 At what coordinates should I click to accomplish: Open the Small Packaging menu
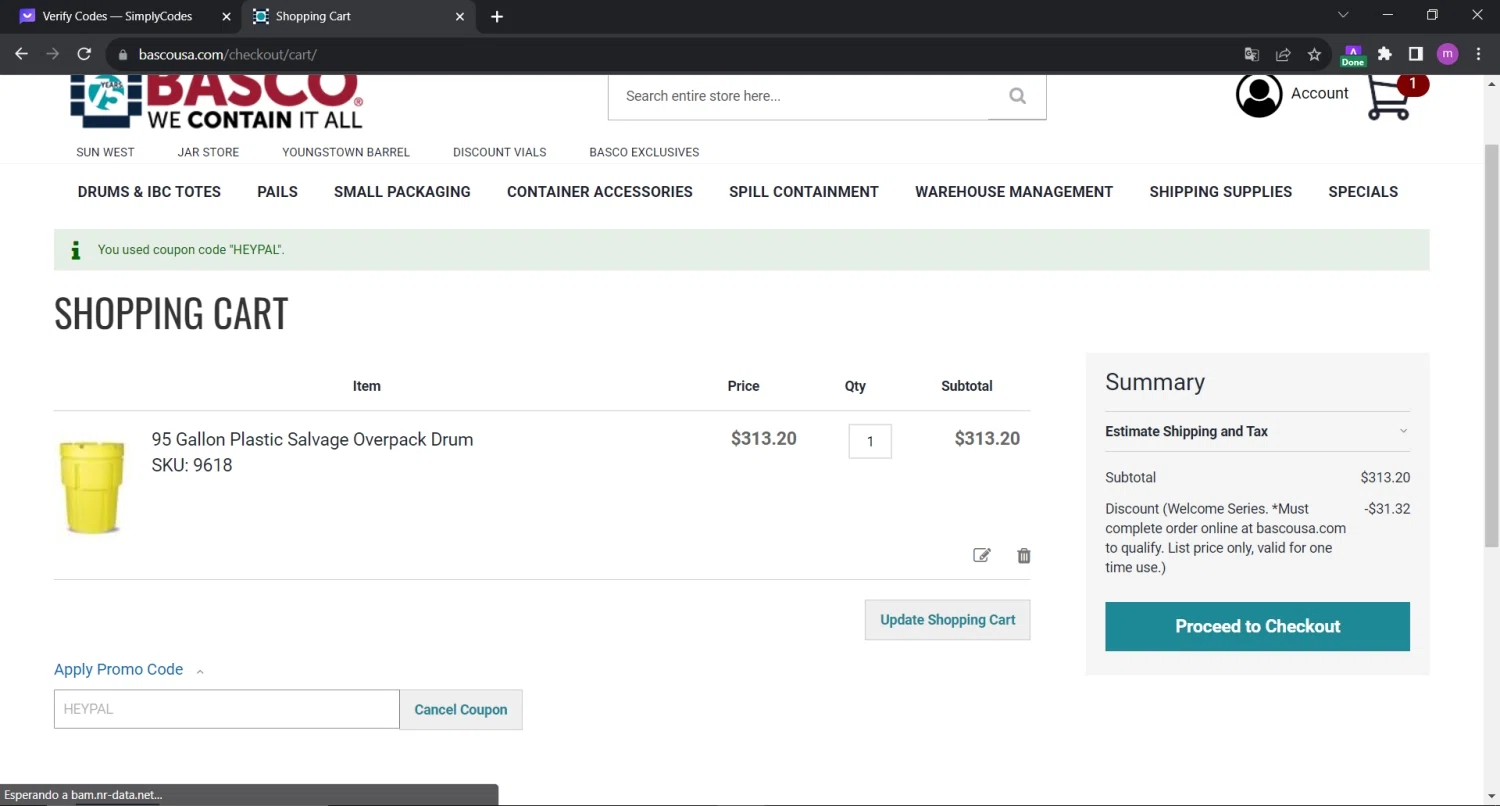(402, 192)
